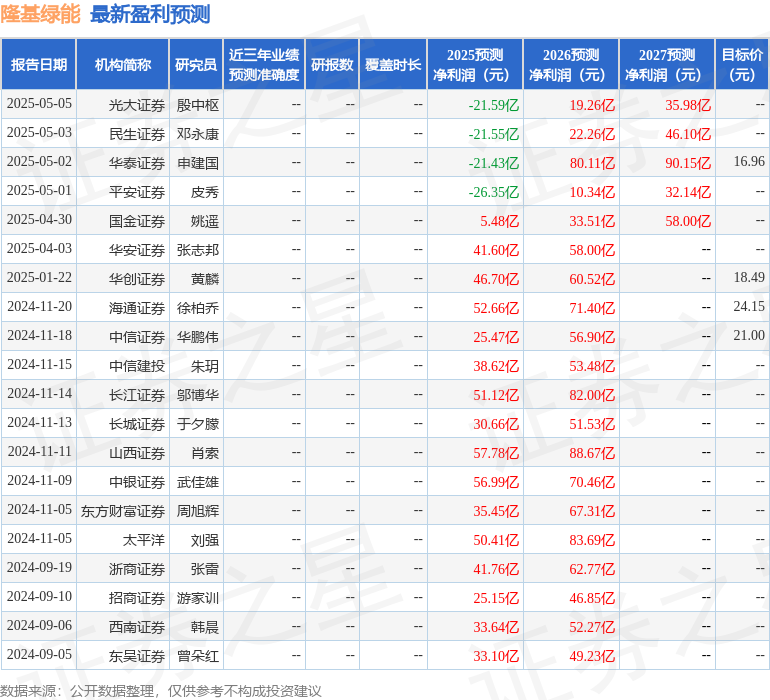Click the 机构简称 column header
Image resolution: width=770 pixels, height=700 pixels.
pyautogui.click(x=123, y=64)
